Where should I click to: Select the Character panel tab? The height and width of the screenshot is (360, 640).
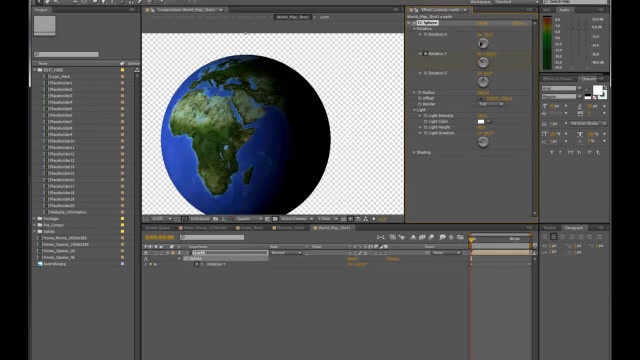(589, 79)
